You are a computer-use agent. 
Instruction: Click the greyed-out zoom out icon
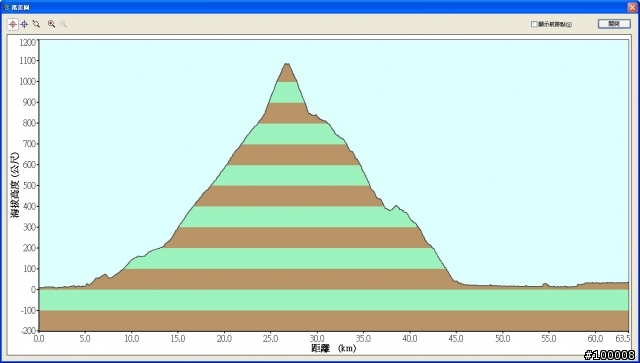tap(63, 24)
